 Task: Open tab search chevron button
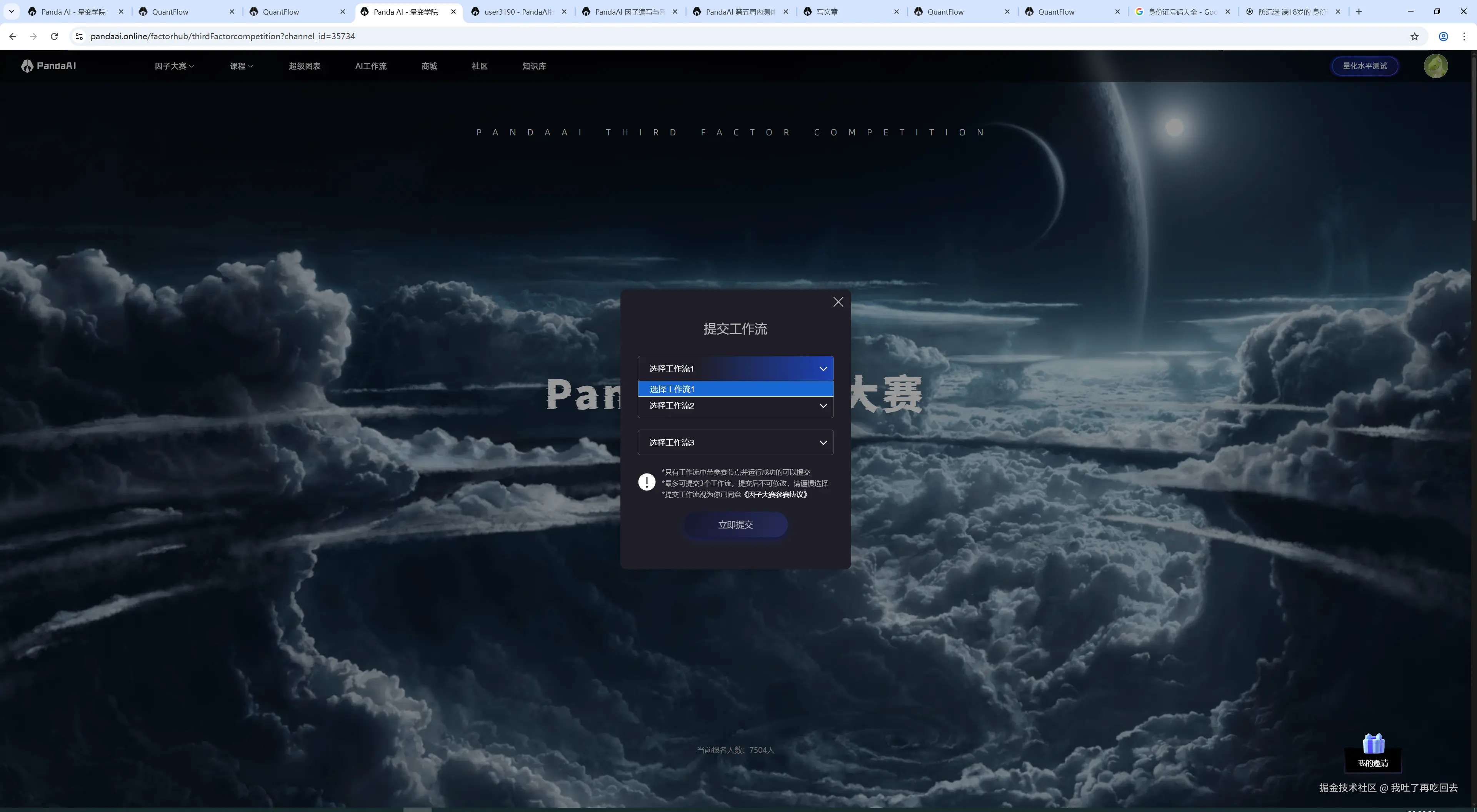[11, 12]
